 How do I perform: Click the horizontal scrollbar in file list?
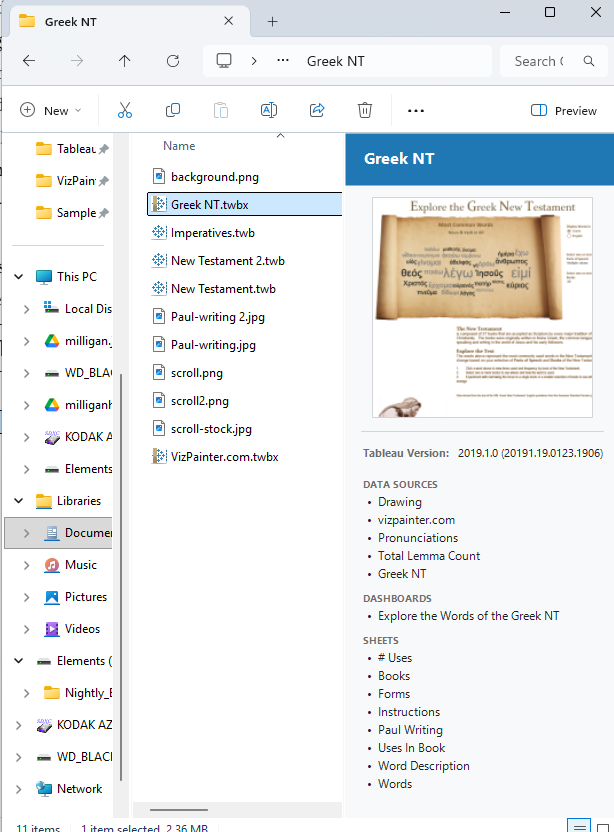coord(179,810)
